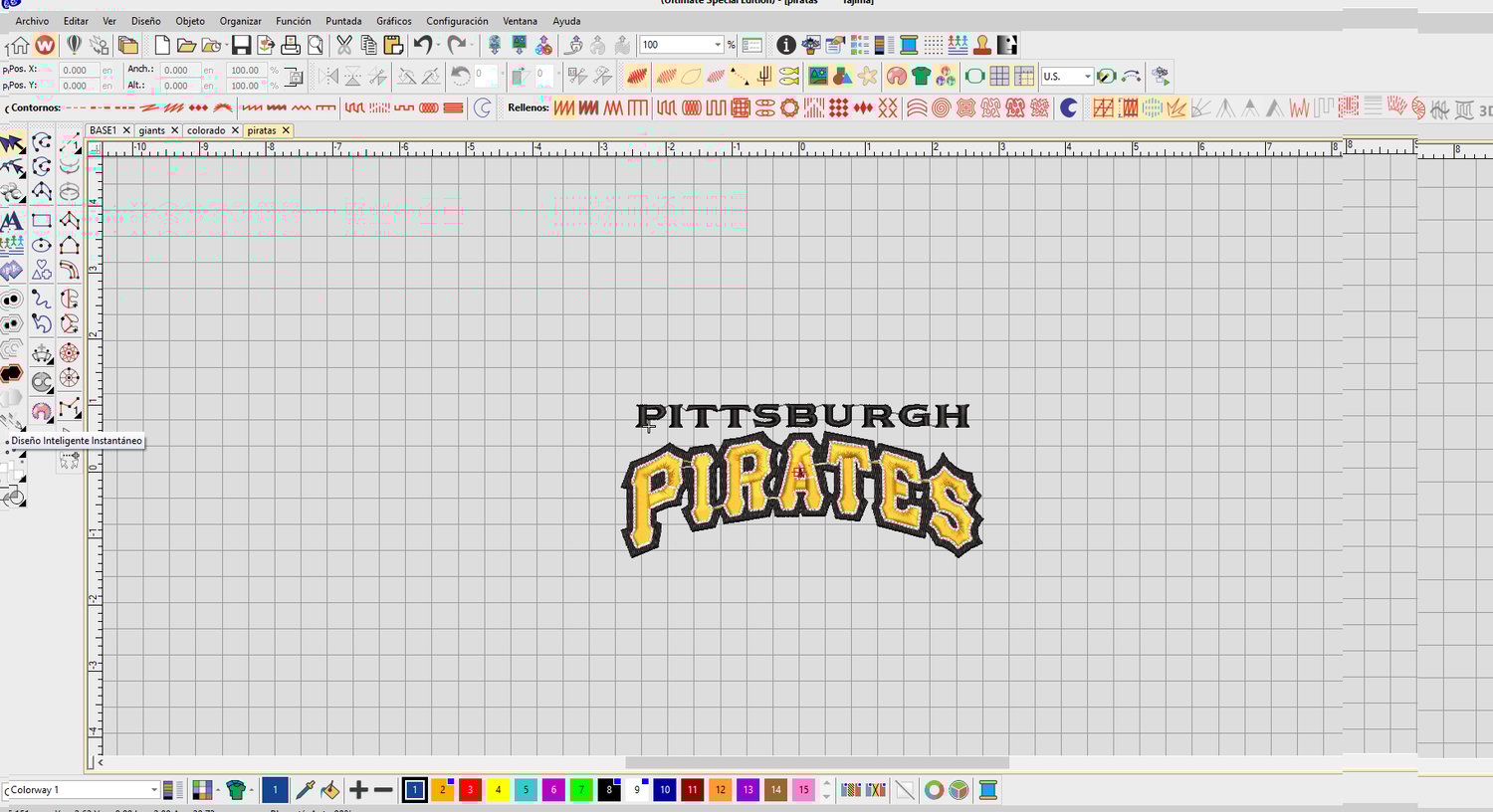Toggle the lock proportions padlock icon
The image size is (1493, 812).
pyautogui.click(x=294, y=77)
